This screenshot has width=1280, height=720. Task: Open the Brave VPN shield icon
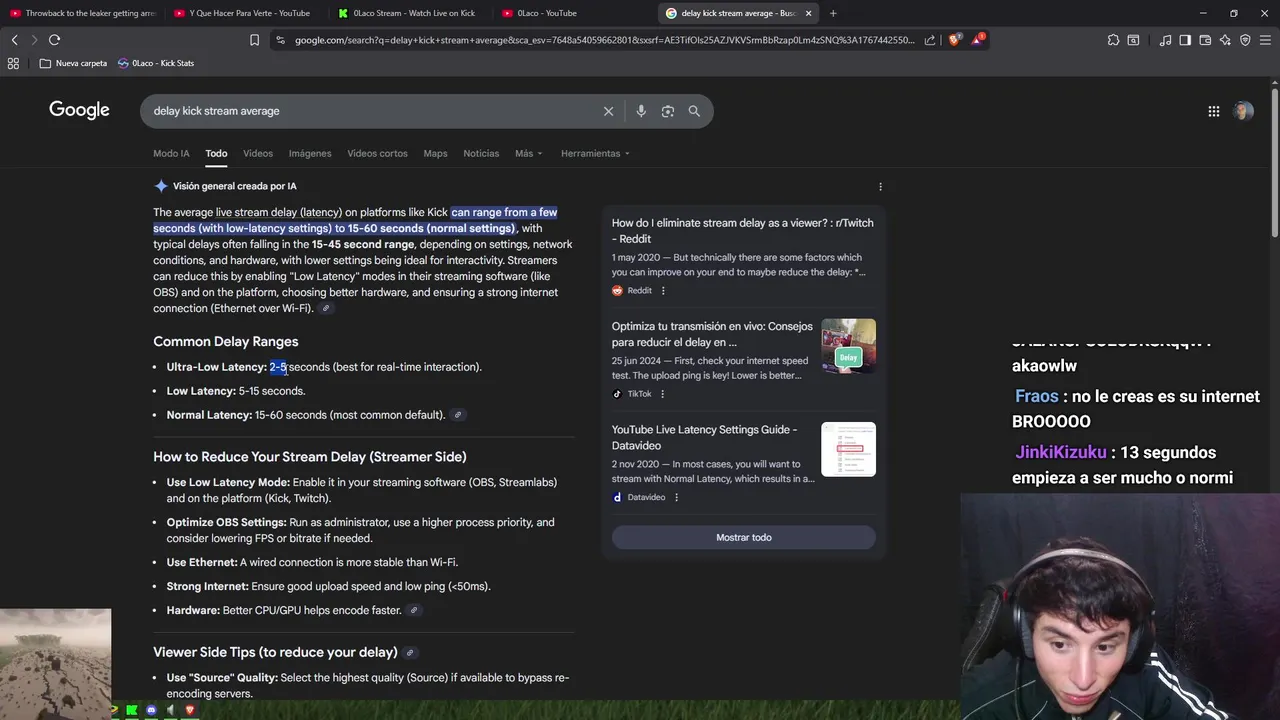pos(1245,40)
